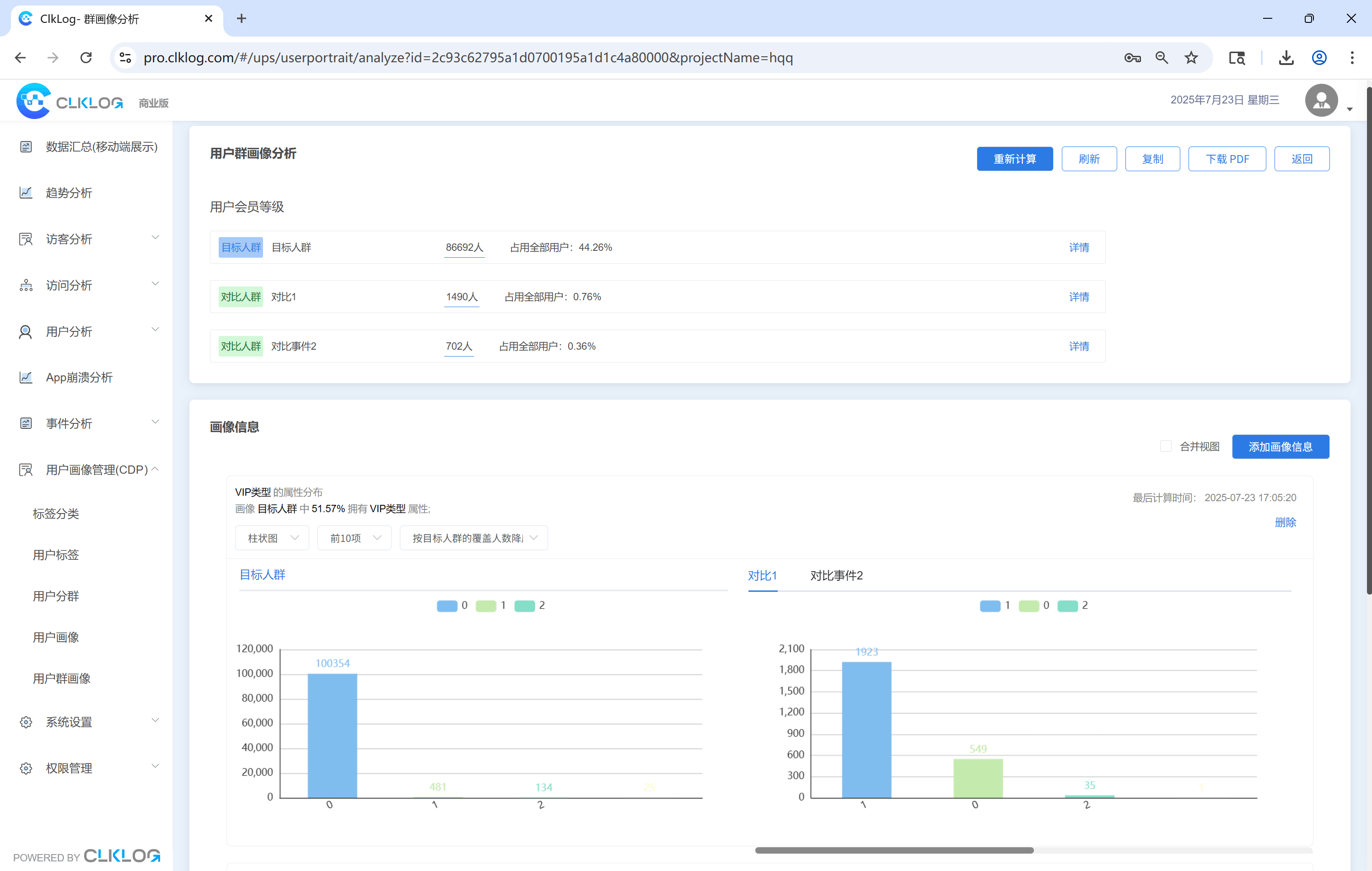Click the user avatar icon at top right
This screenshot has height=871, width=1372.
(1321, 101)
